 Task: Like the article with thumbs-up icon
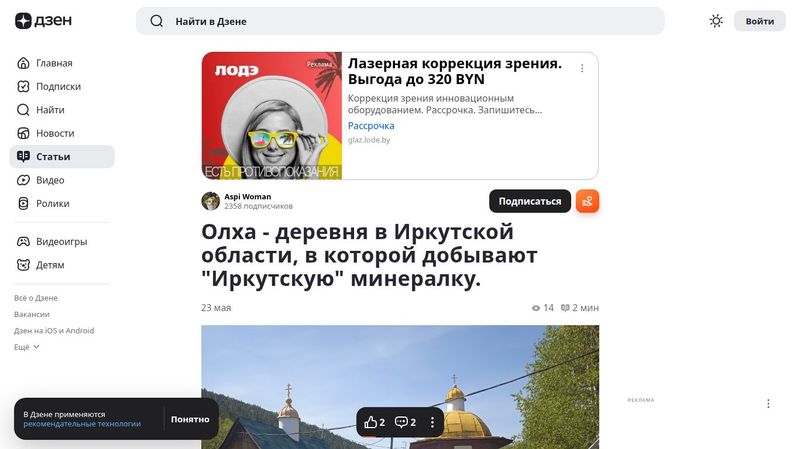[374, 422]
